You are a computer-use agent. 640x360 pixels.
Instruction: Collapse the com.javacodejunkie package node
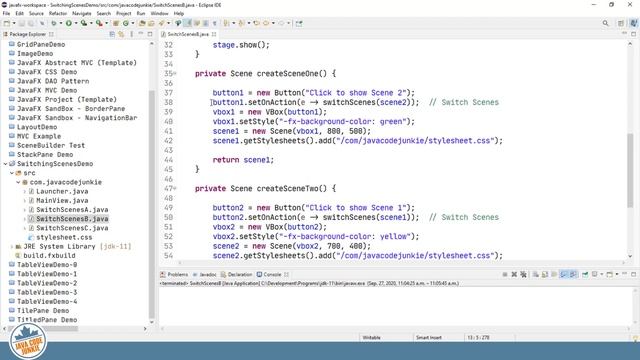click(18, 182)
